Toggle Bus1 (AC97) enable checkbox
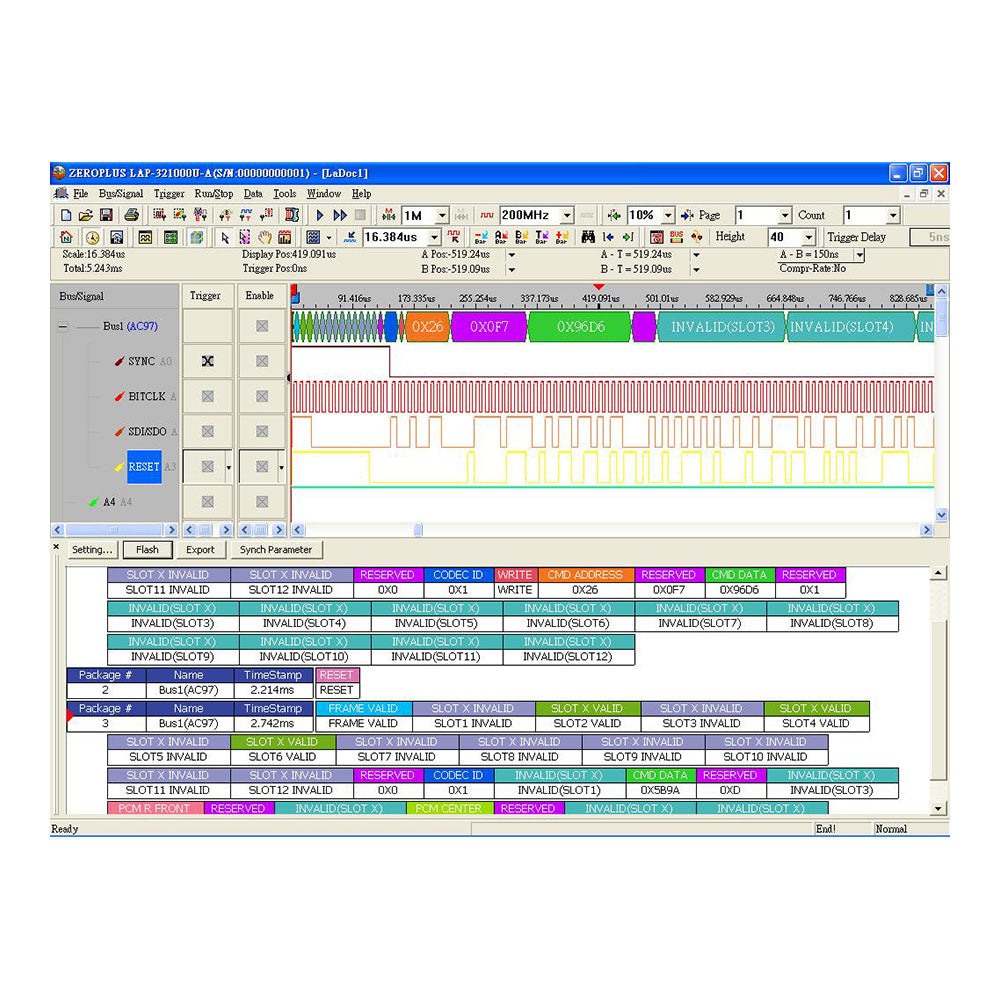1000x1000 pixels. click(262, 326)
